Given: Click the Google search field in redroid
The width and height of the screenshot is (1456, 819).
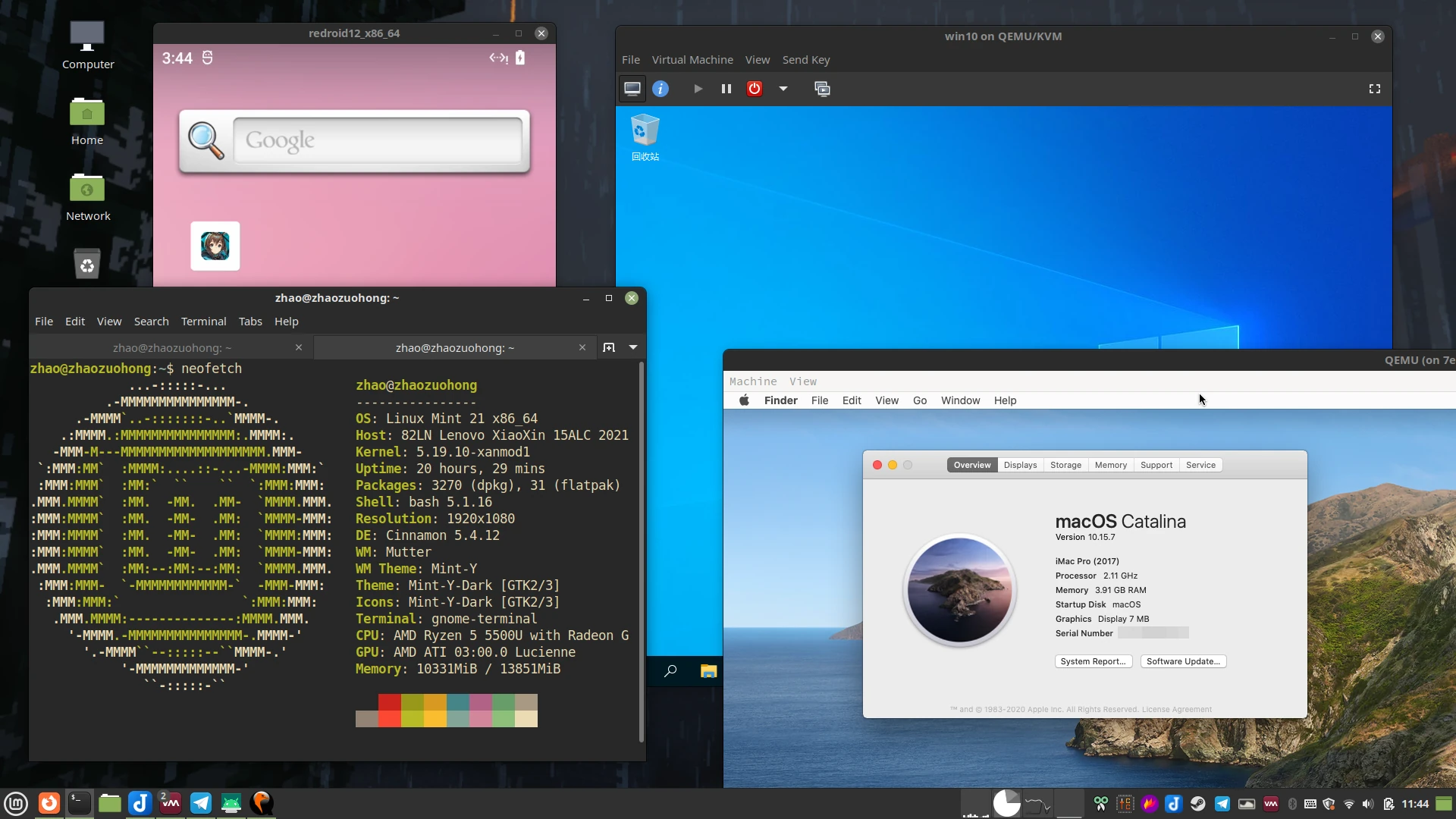Looking at the screenshot, I should click(378, 140).
